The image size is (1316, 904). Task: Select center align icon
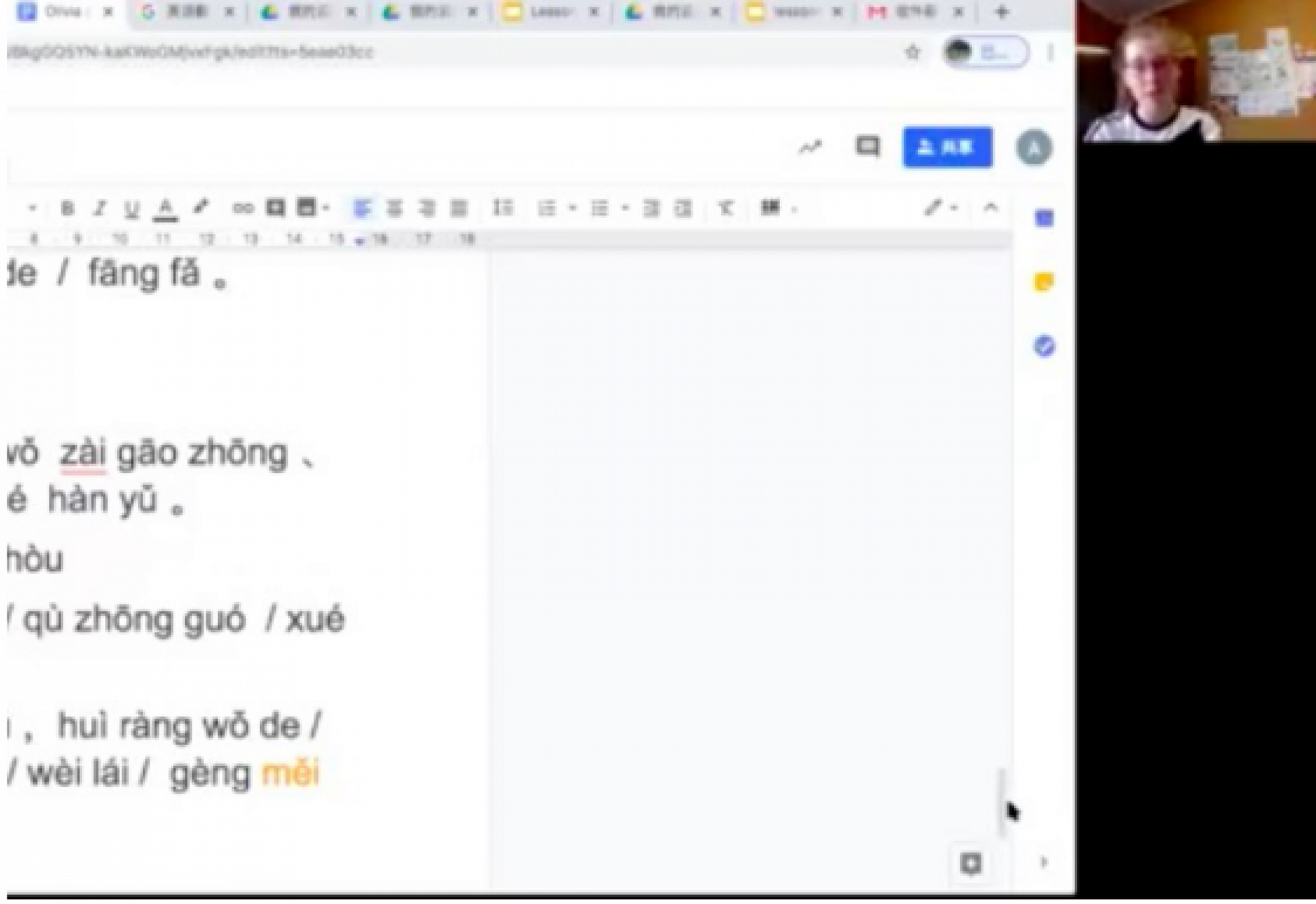394,209
